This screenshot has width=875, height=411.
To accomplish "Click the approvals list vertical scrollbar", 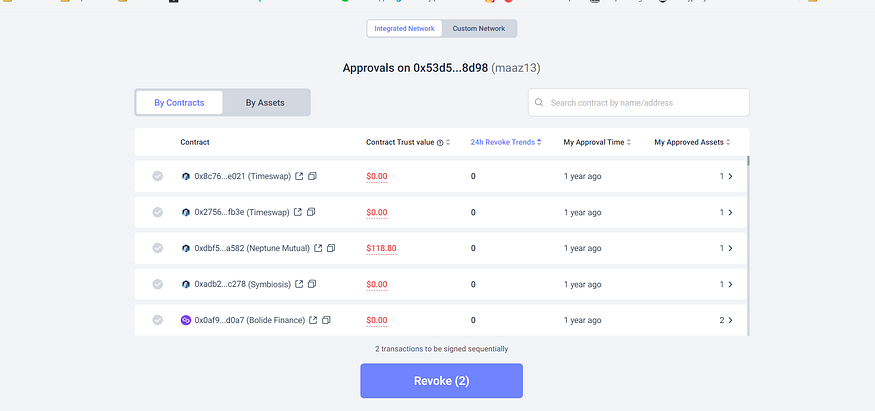I will 748,245.
